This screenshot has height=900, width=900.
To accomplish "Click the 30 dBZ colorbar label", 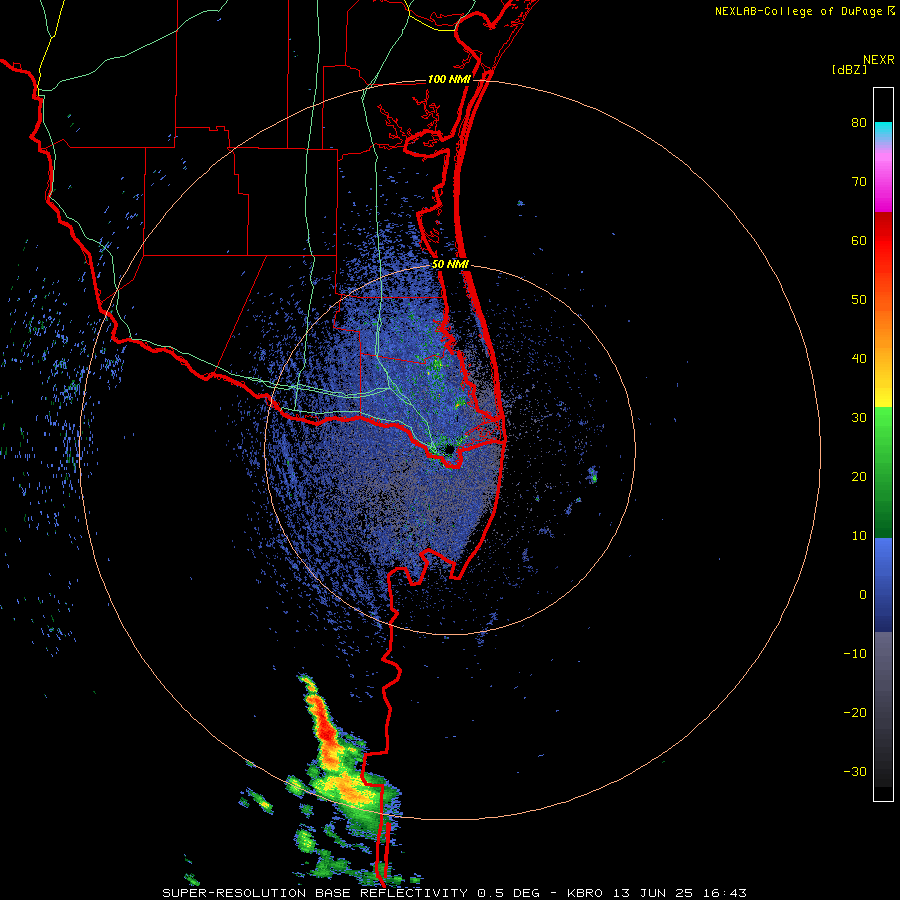I will [859, 417].
